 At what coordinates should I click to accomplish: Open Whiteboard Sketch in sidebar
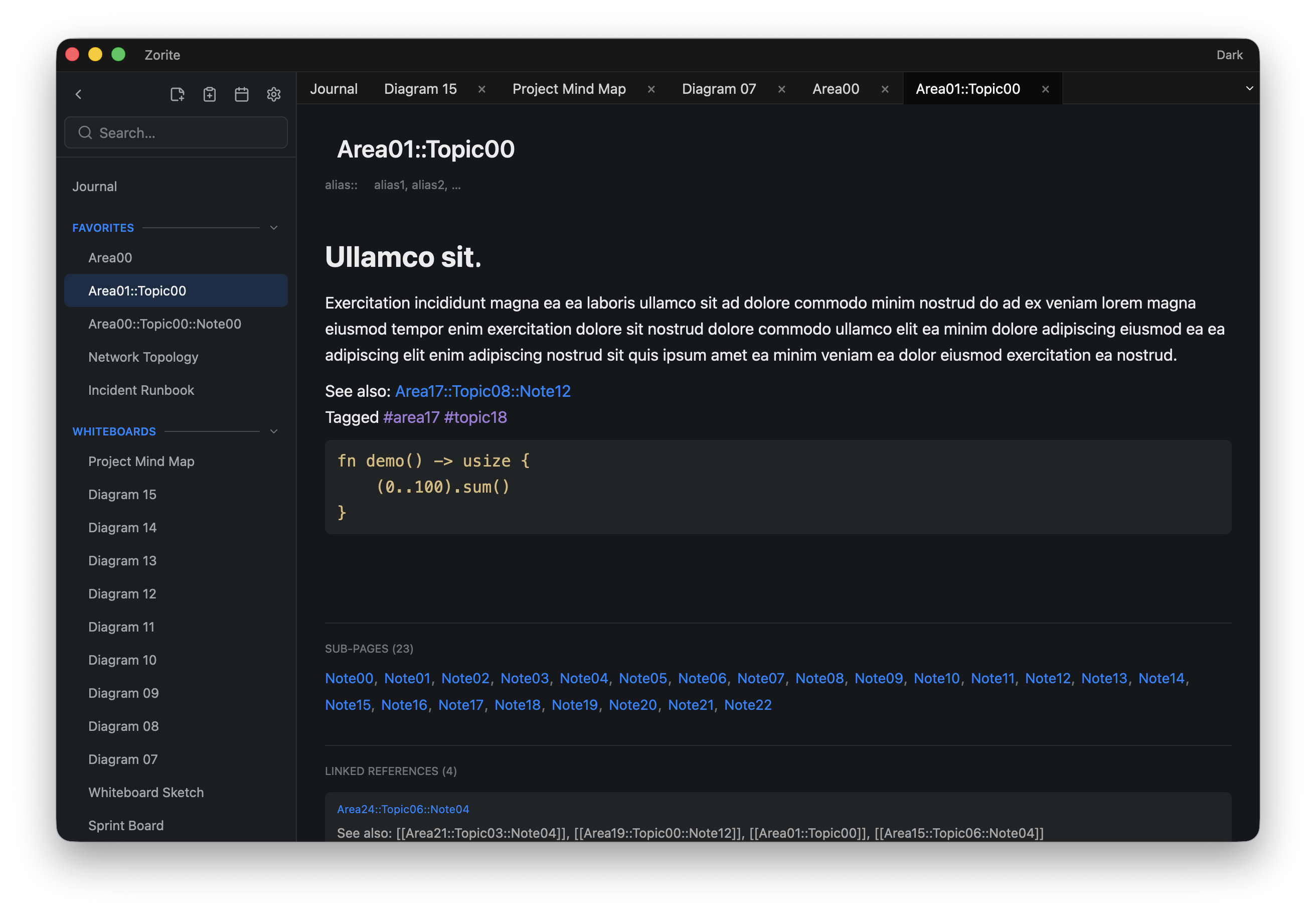(176, 792)
